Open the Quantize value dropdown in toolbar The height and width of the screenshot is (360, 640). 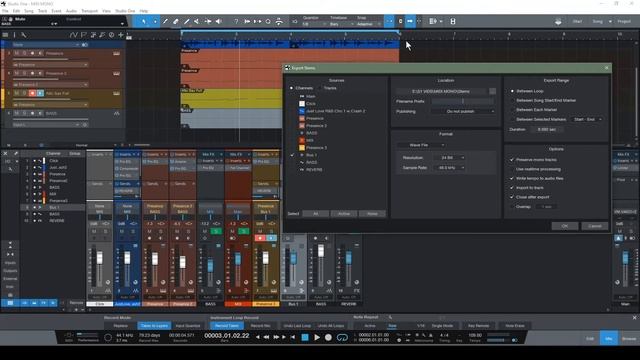click(x=314, y=24)
